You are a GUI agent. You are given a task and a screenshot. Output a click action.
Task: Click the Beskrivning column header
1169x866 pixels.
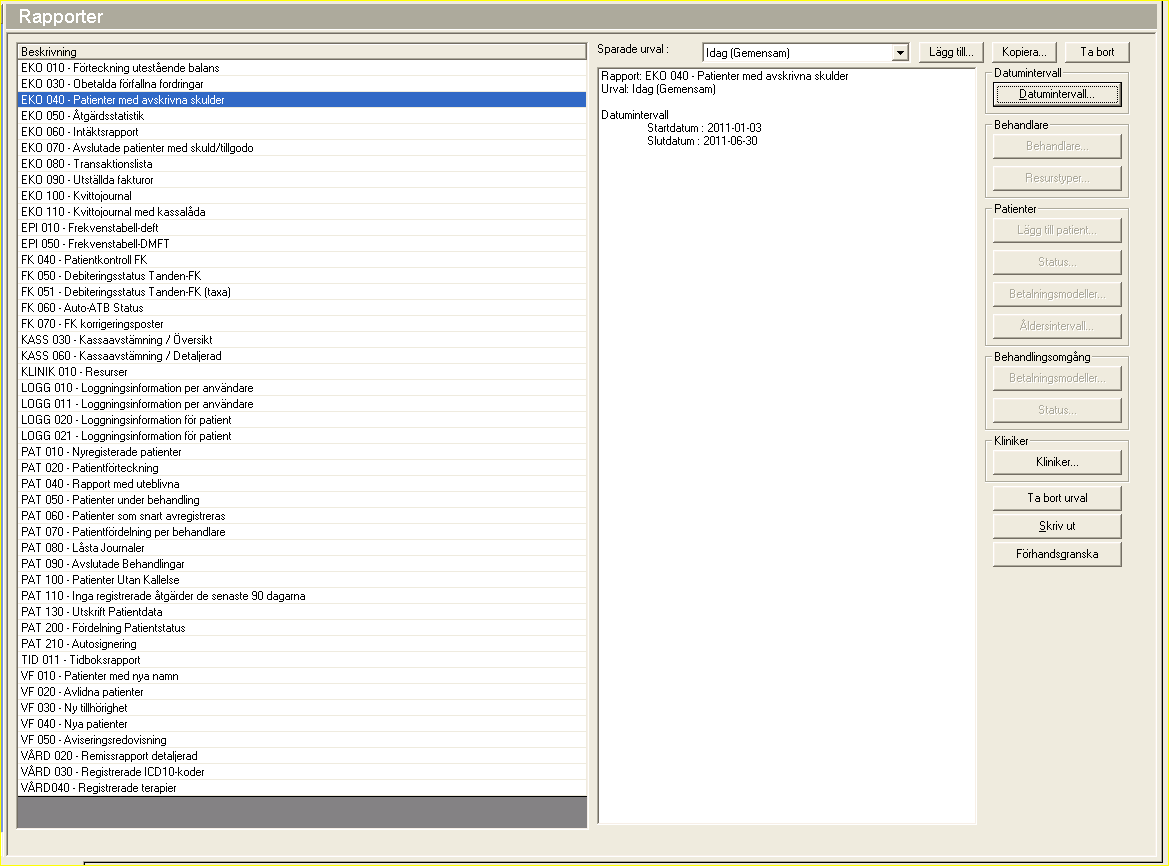(301, 51)
